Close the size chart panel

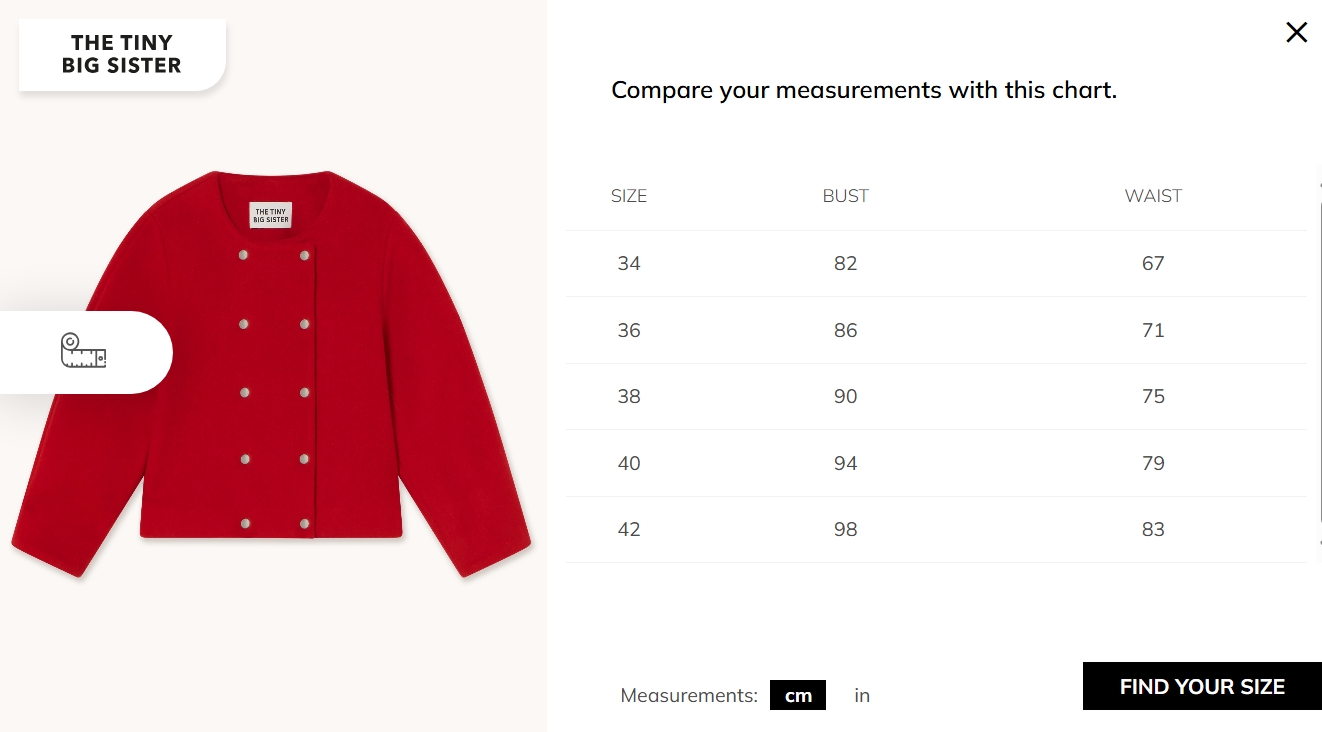(x=1296, y=33)
